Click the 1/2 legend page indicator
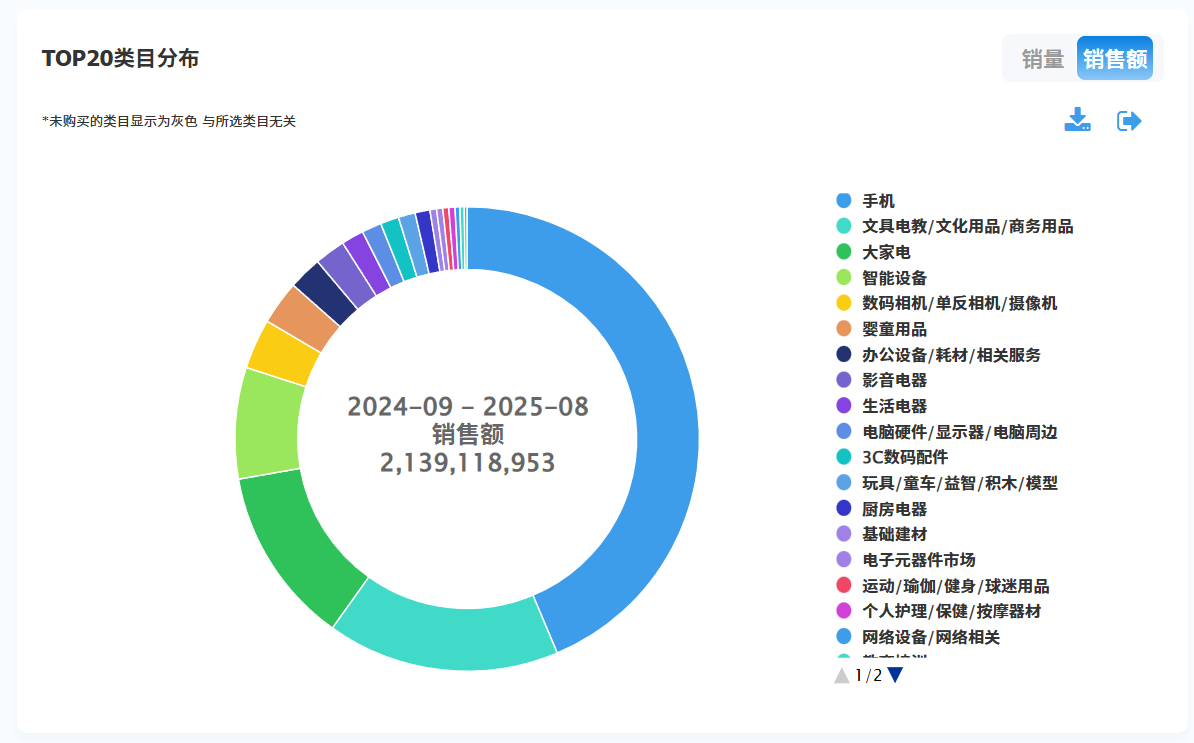1194x743 pixels. (x=868, y=675)
